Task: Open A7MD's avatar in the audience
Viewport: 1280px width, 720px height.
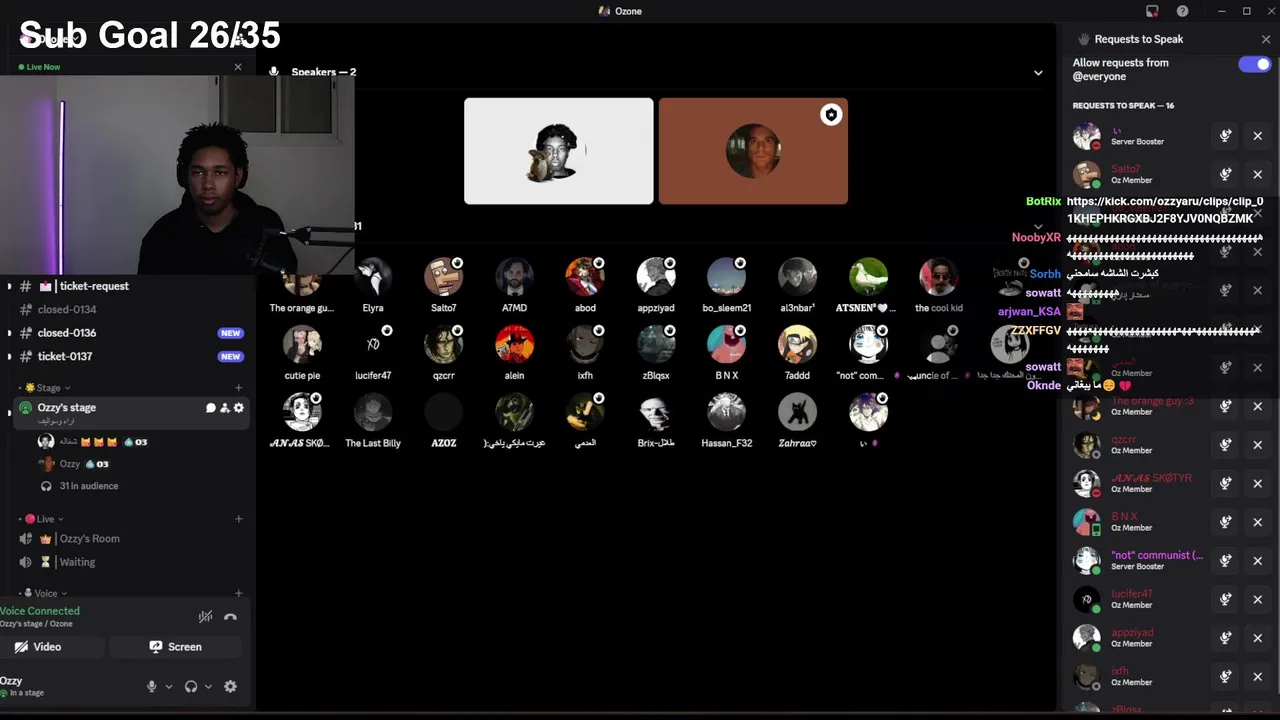Action: [x=514, y=277]
